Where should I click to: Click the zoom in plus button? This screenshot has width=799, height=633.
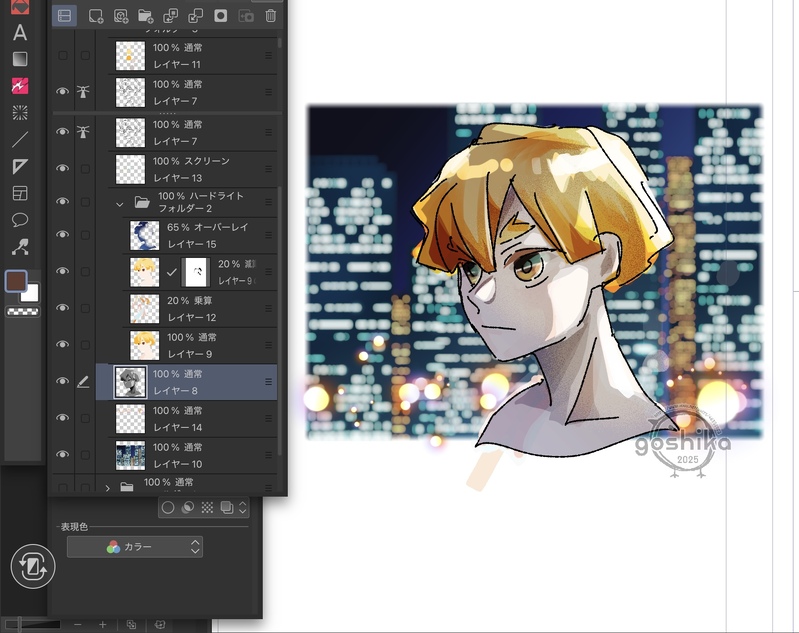[x=102, y=624]
